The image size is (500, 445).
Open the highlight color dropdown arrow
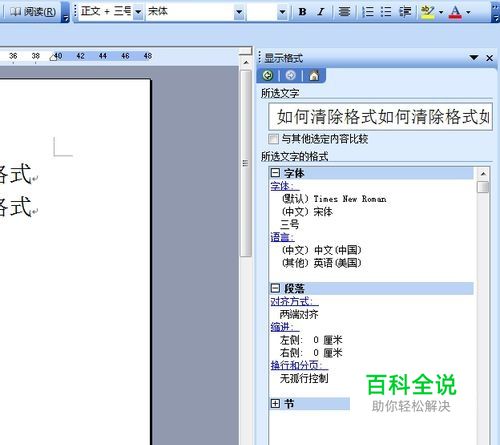click(441, 12)
